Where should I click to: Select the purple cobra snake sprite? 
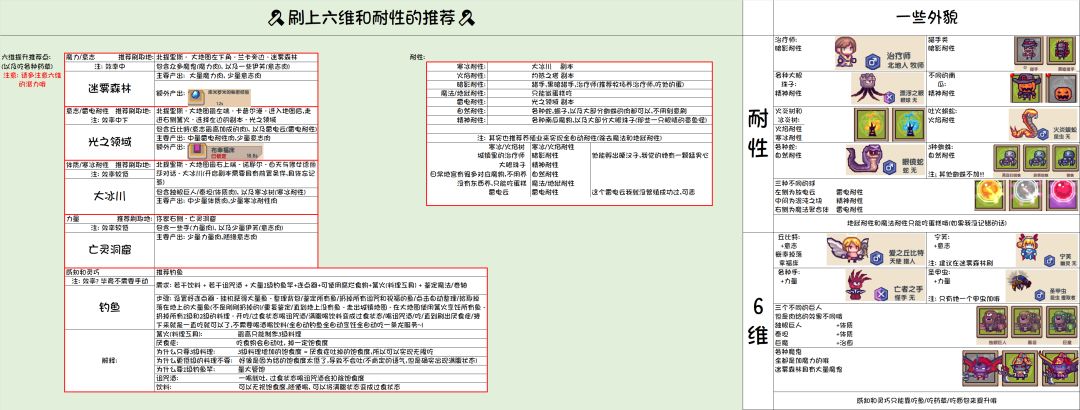866,160
